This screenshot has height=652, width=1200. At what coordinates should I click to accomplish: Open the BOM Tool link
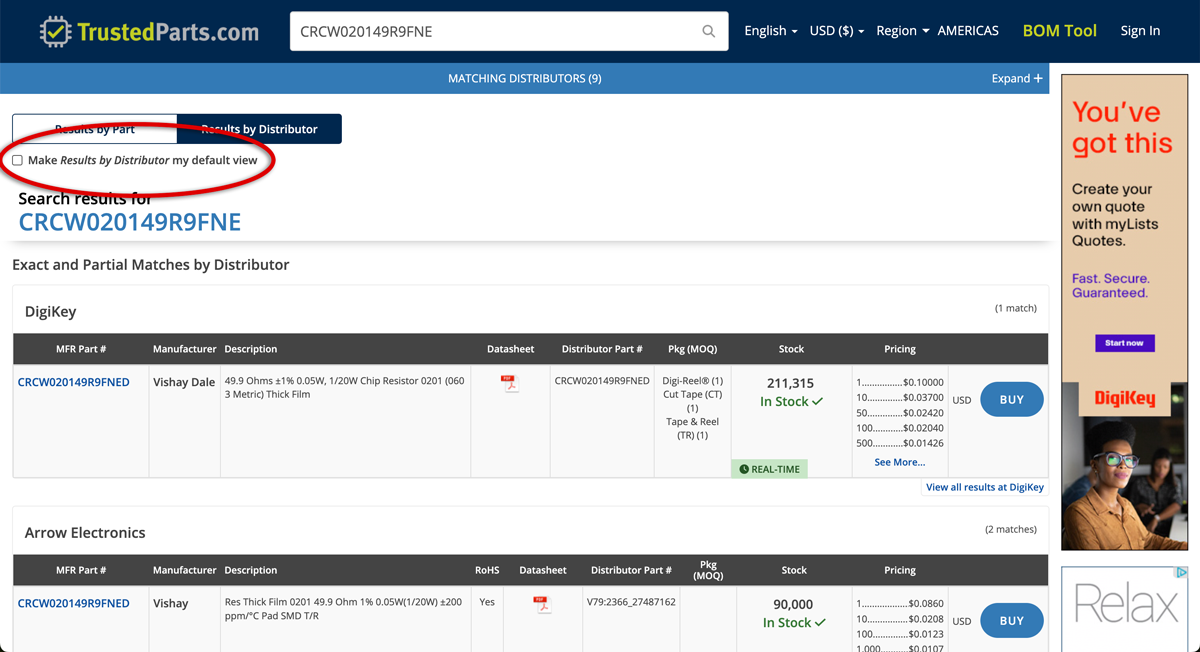click(x=1059, y=31)
